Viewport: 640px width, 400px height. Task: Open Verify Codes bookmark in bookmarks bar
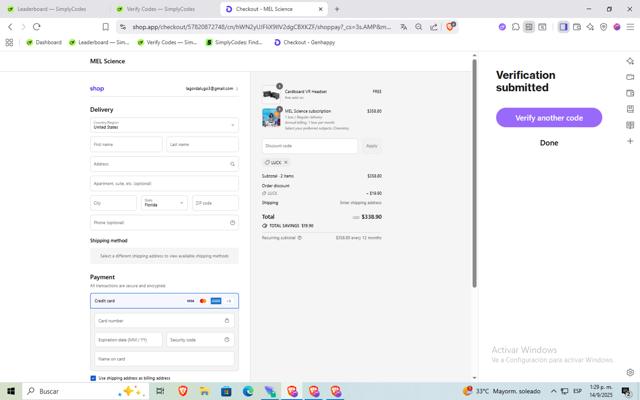[x=167, y=42]
